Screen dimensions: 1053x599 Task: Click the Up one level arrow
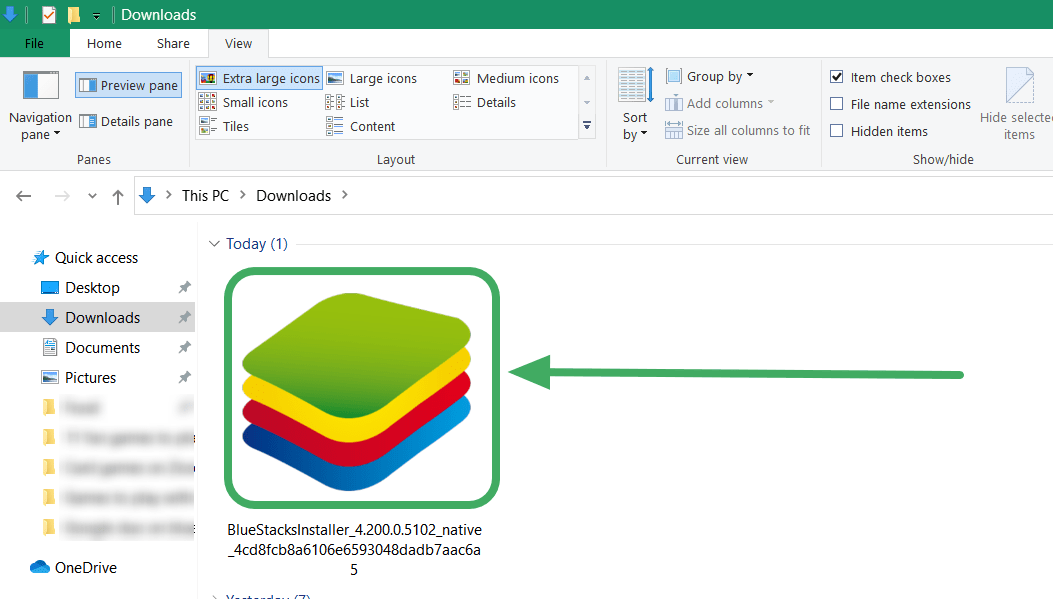coord(118,197)
